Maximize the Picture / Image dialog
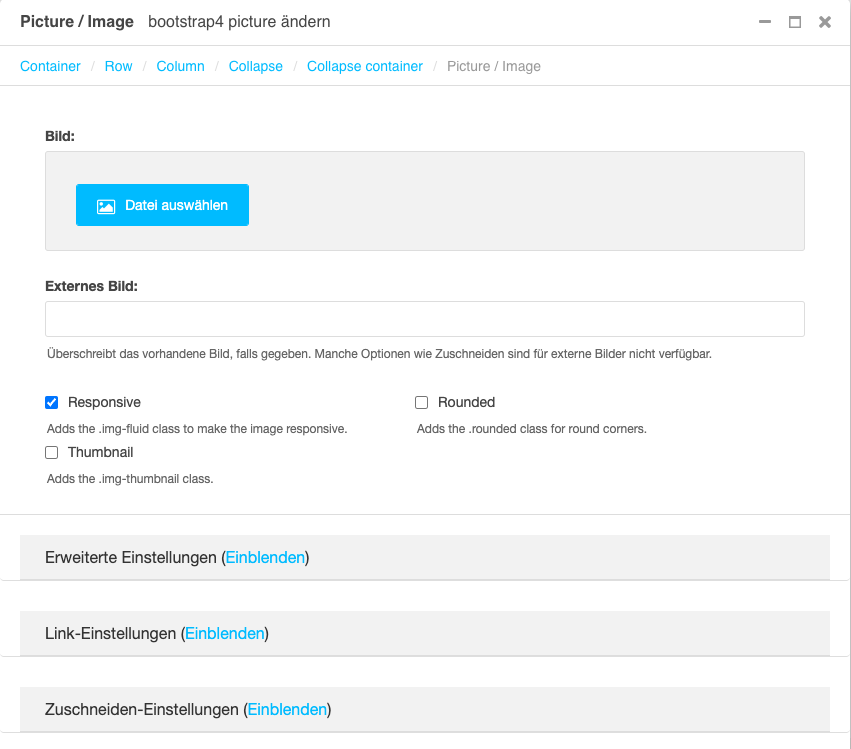This screenshot has width=851, height=749. [794, 21]
